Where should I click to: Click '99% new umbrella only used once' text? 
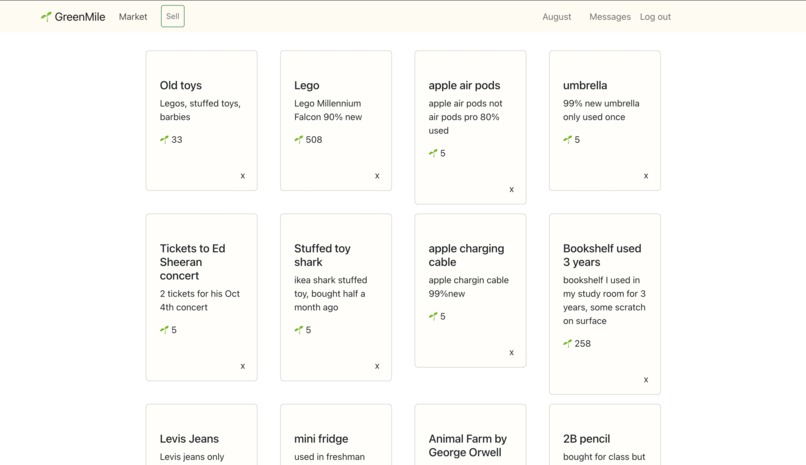pyautogui.click(x=601, y=110)
